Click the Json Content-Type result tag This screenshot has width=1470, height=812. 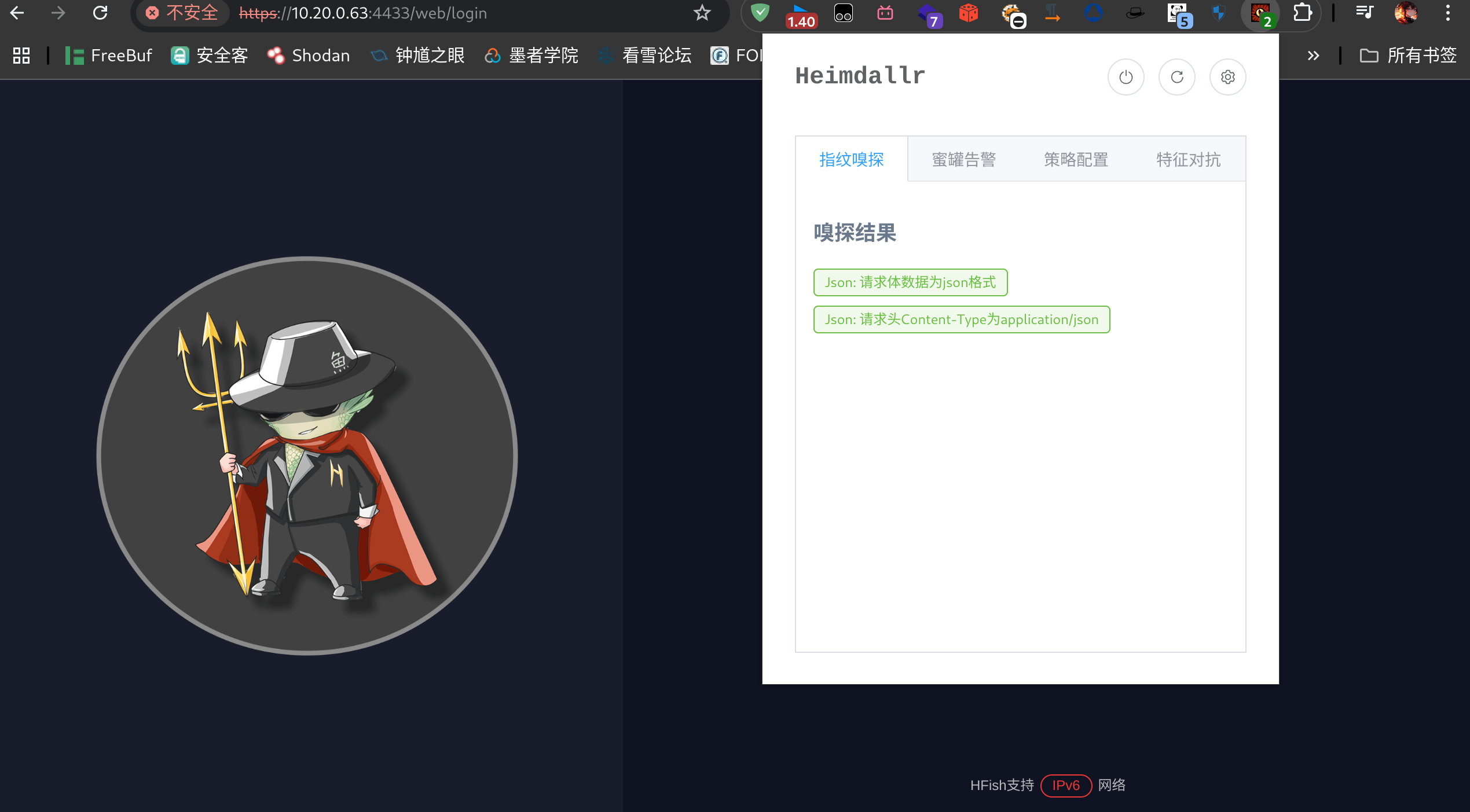tap(961, 319)
